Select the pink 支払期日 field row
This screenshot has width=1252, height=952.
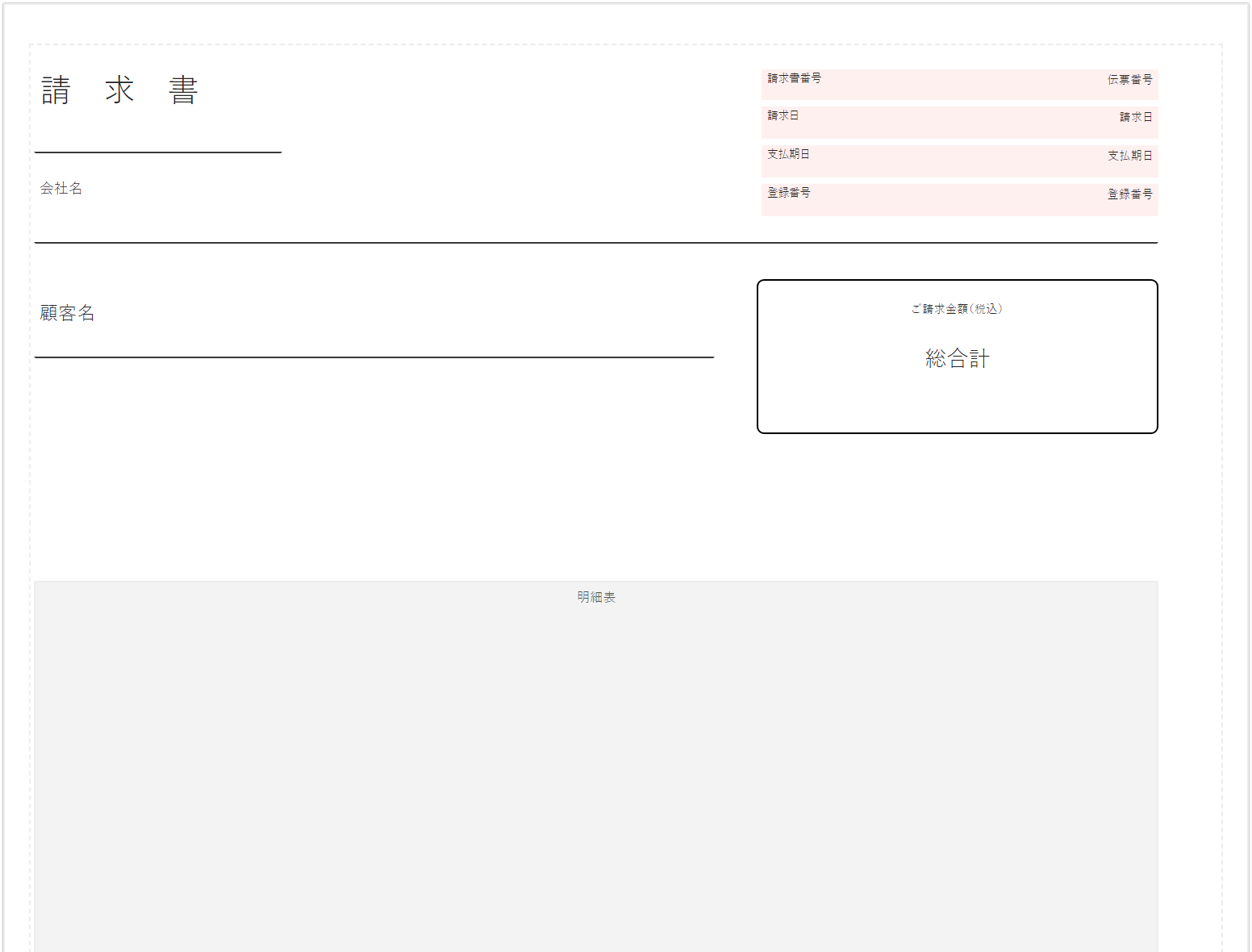[959, 161]
